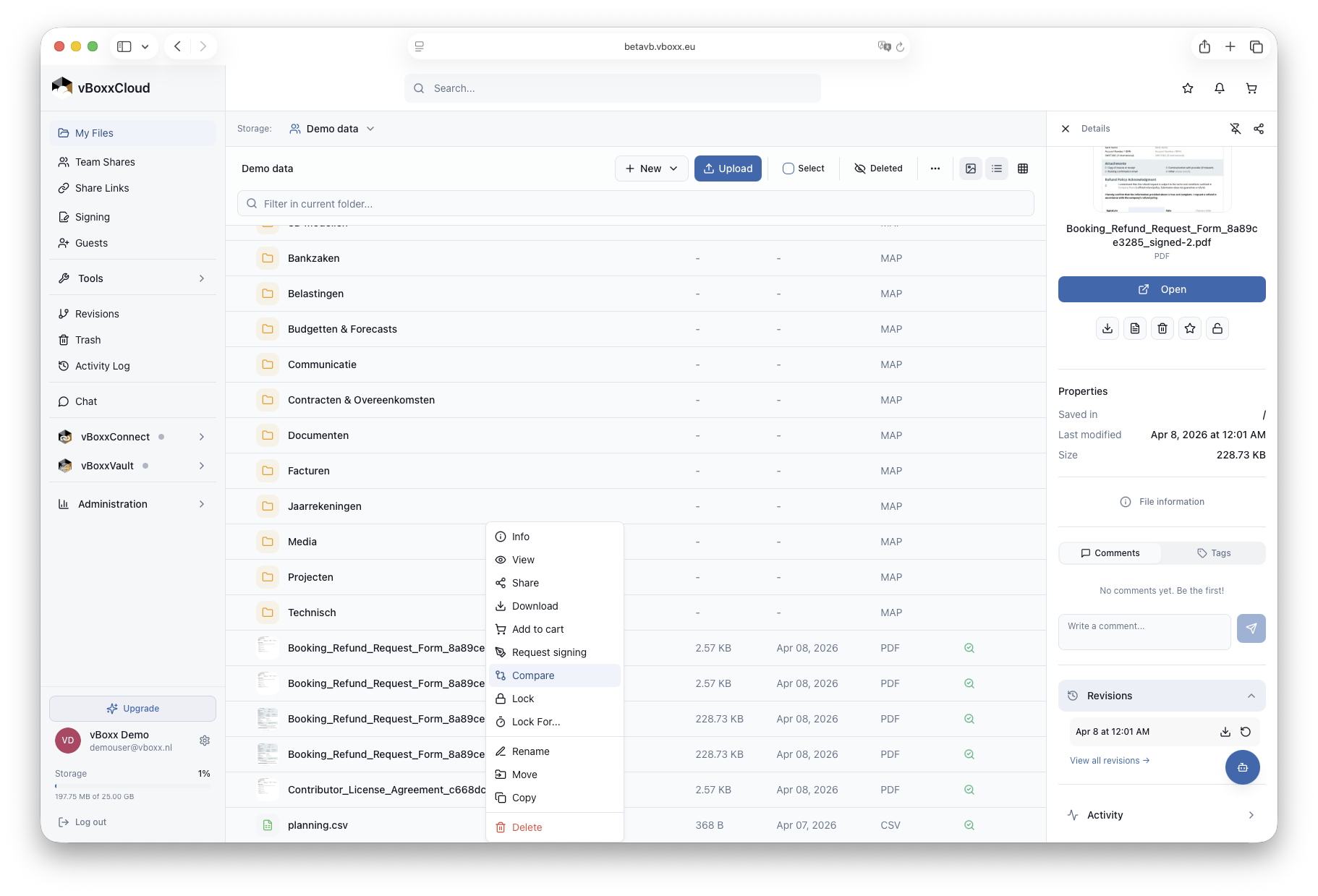Click status icon for planning.csv row

point(969,825)
